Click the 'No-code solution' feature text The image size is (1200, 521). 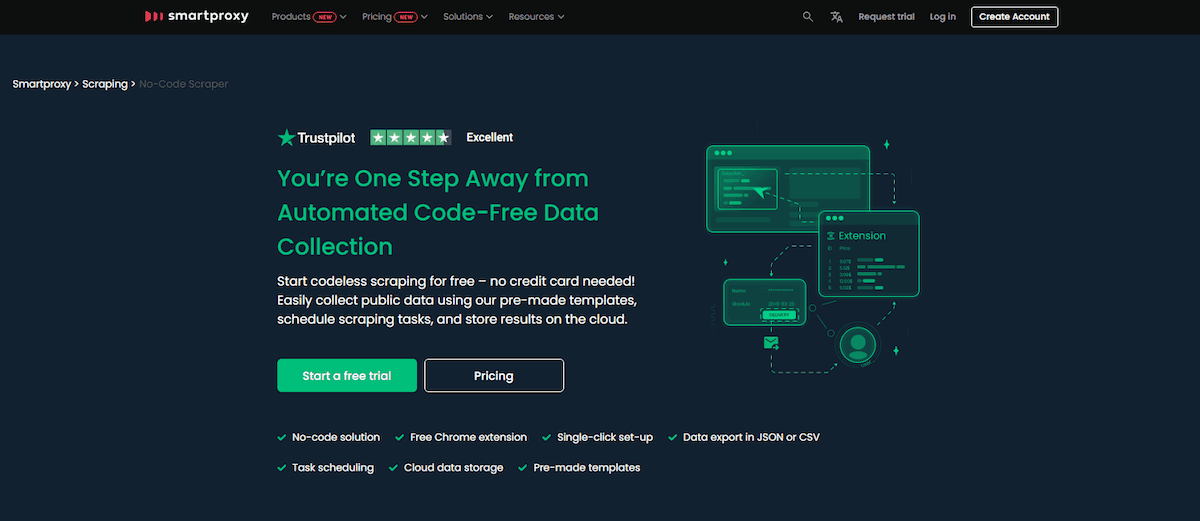(x=336, y=437)
